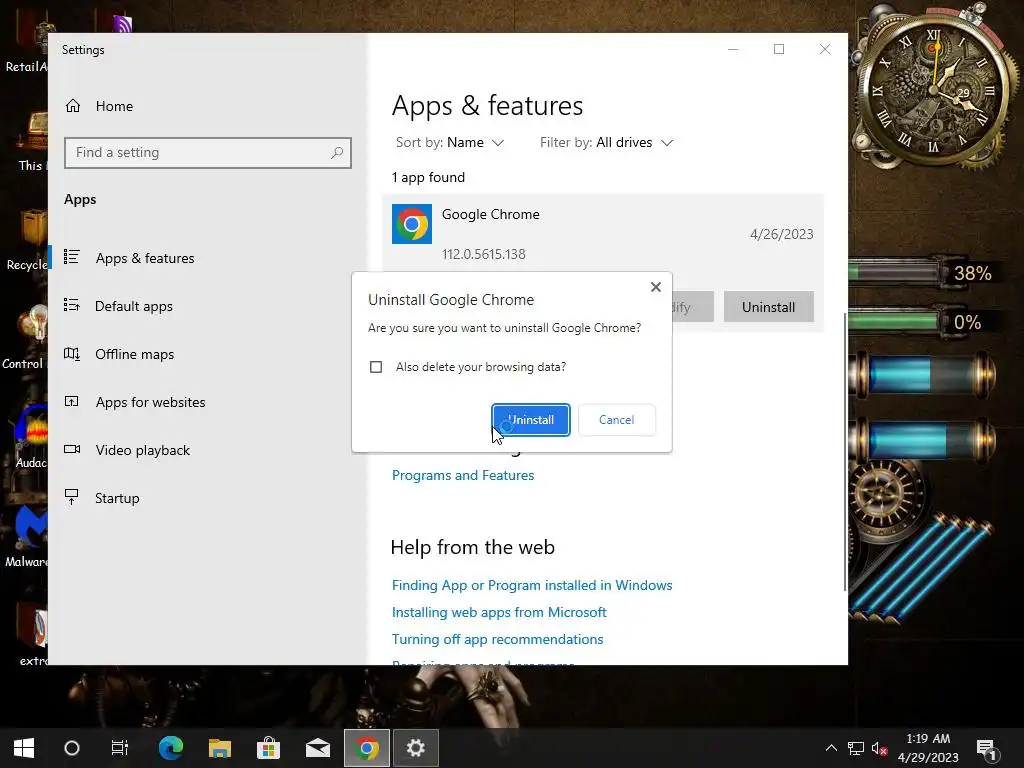Viewport: 1024px width, 768px height.
Task: Select the Recycle Bin desktop icon
Action: coord(27,240)
